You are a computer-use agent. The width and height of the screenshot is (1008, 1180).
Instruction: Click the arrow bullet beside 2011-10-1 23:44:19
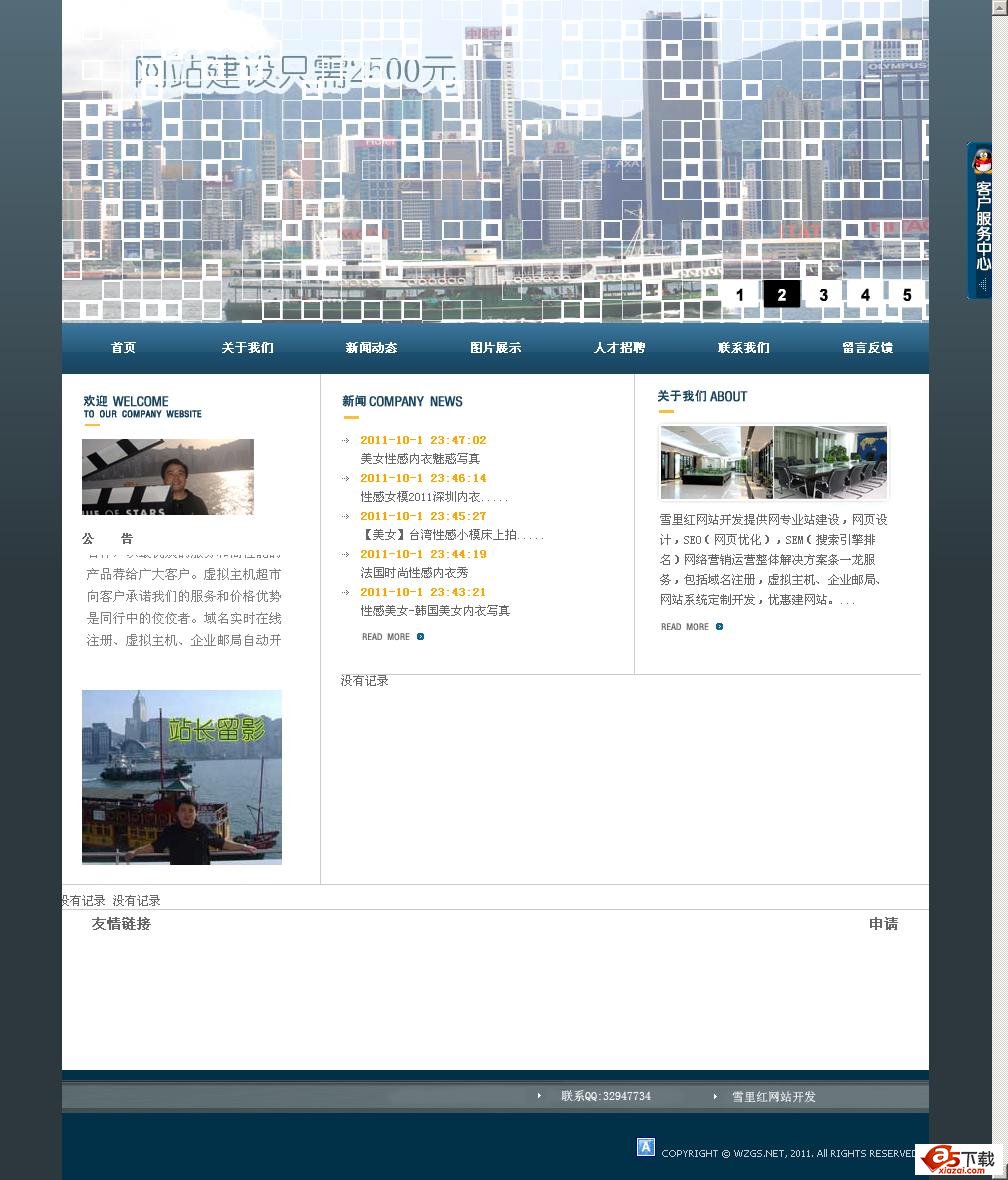pos(346,555)
